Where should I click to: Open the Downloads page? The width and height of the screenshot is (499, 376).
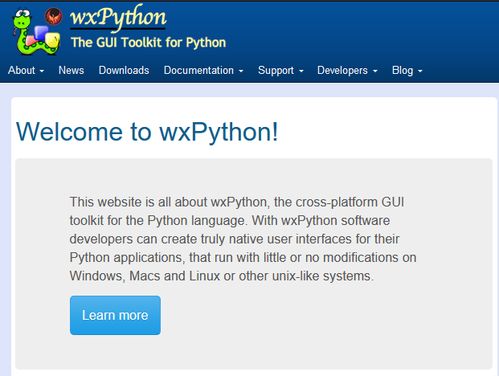[124, 70]
